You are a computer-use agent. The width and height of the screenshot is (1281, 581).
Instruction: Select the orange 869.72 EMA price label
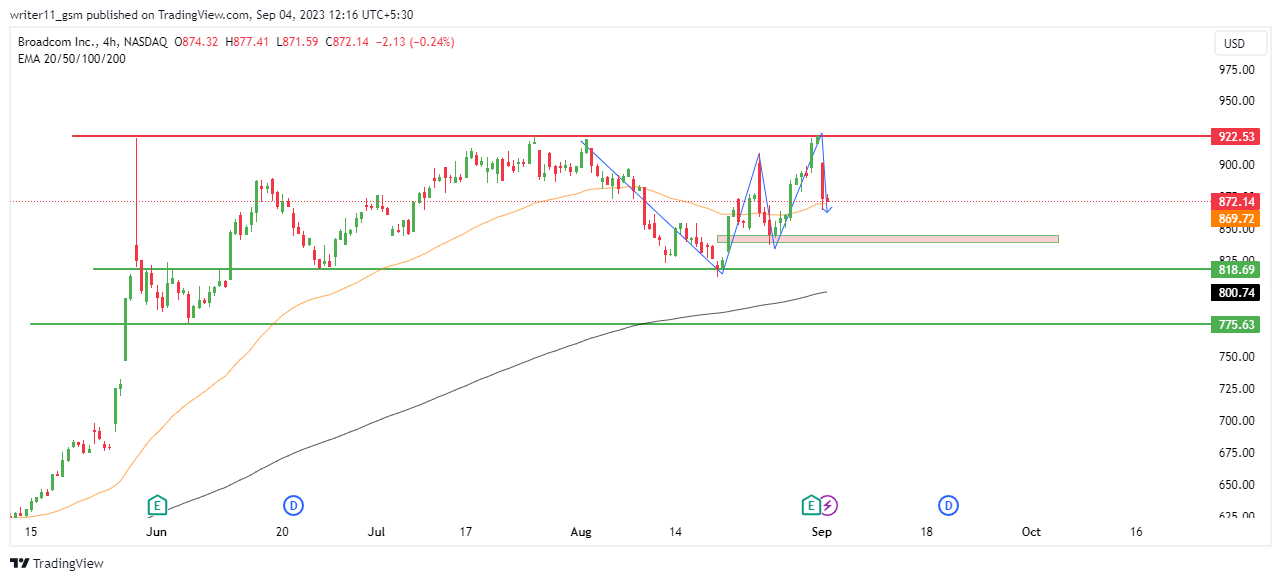[x=1236, y=218]
